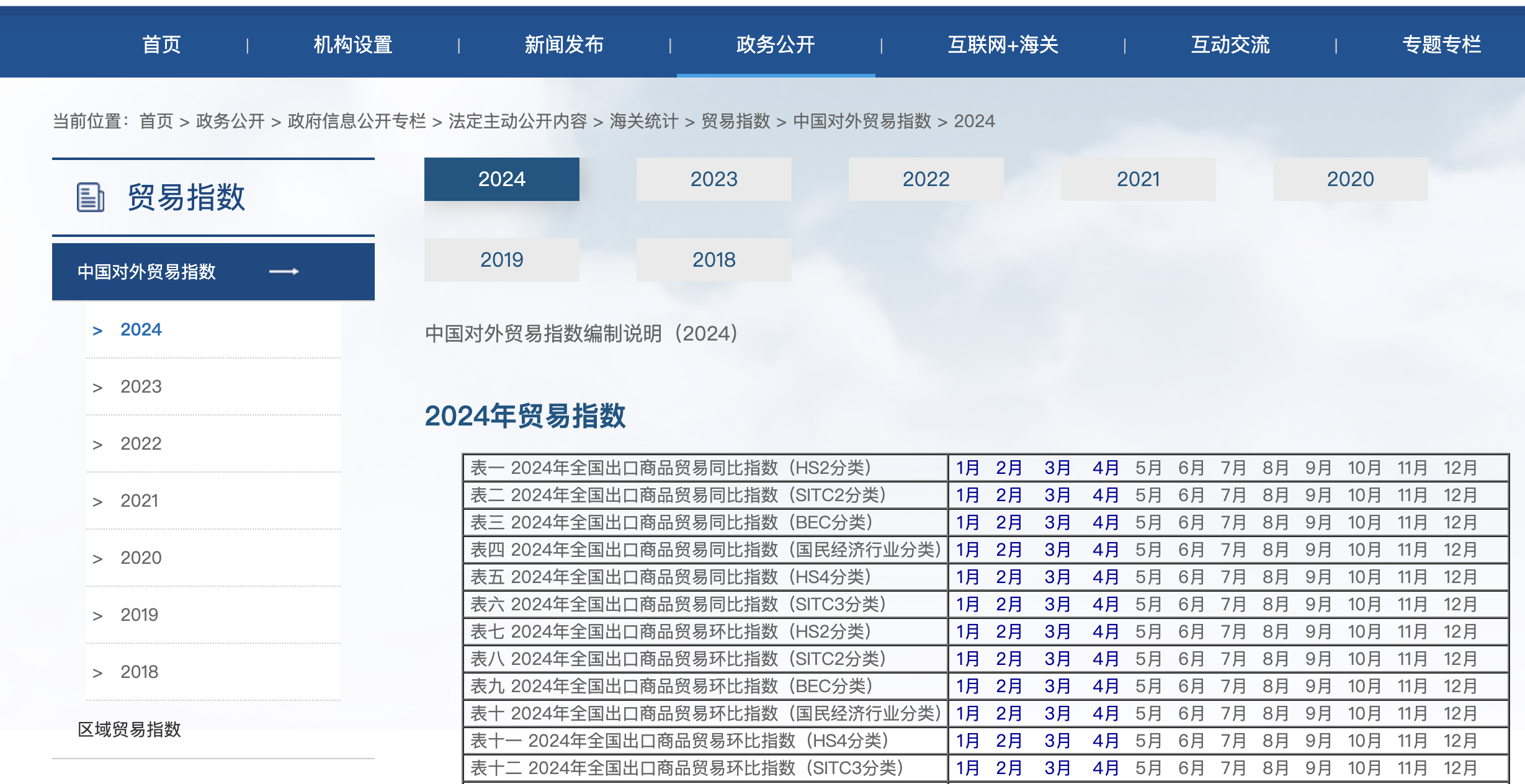Viewport: 1525px width, 784px height.
Task: Switch to the 2019 year tab
Action: [x=501, y=259]
